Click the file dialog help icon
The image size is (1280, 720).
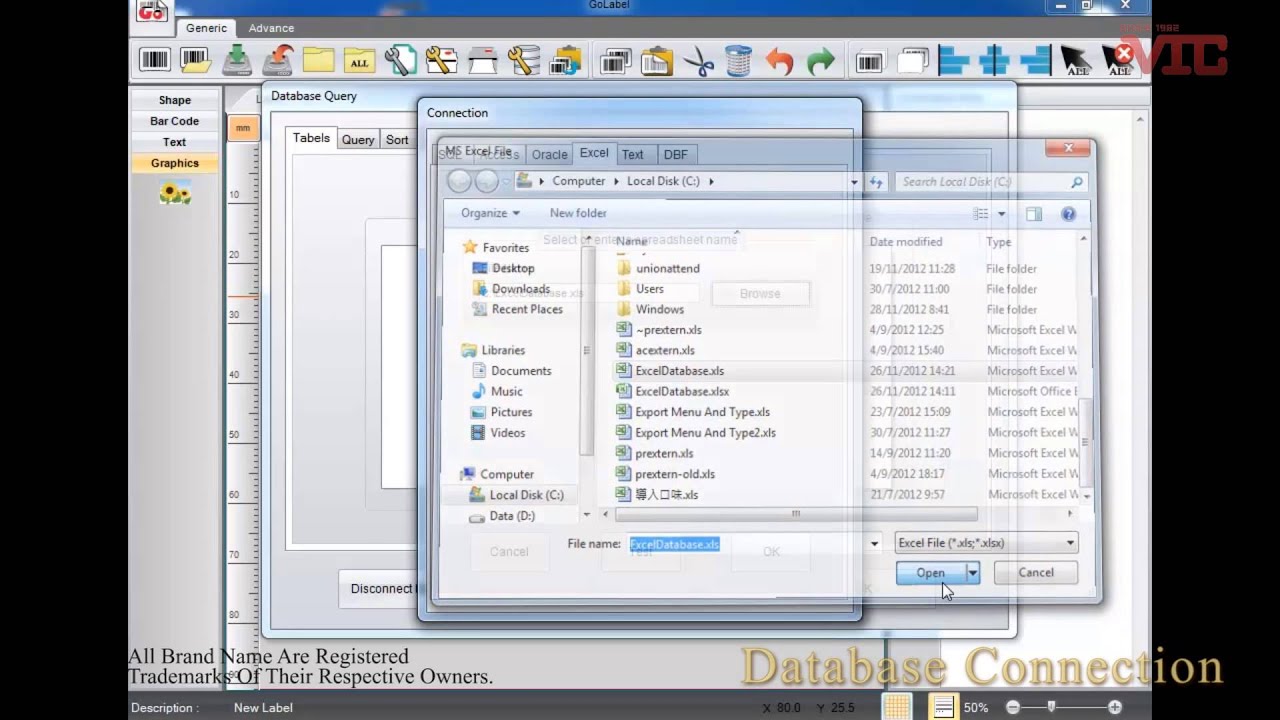click(x=1068, y=214)
